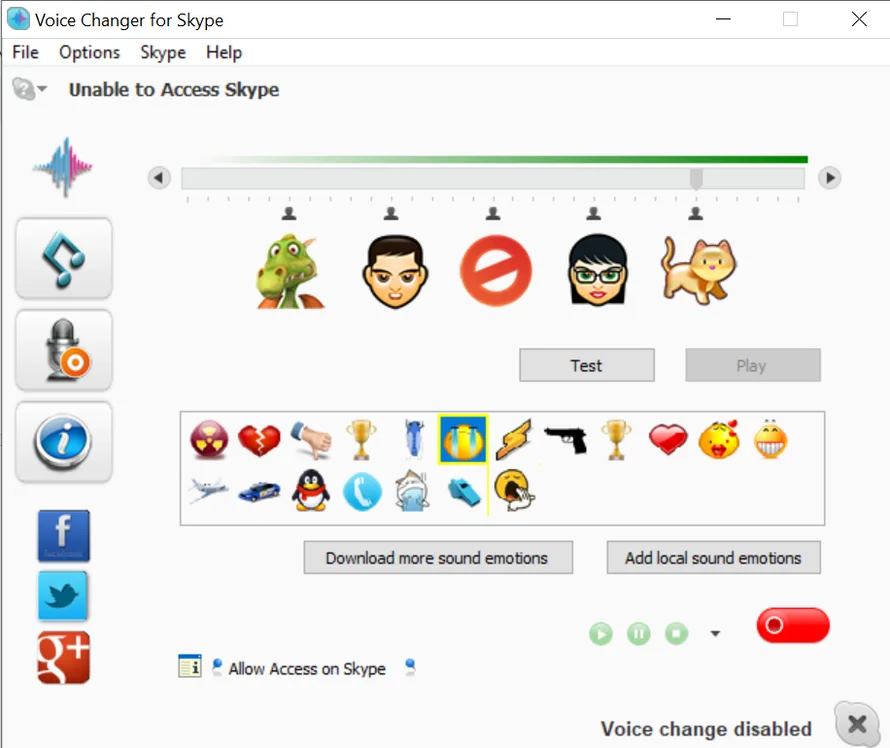Play the penguin sound emotion
890x748 pixels.
coord(311,490)
